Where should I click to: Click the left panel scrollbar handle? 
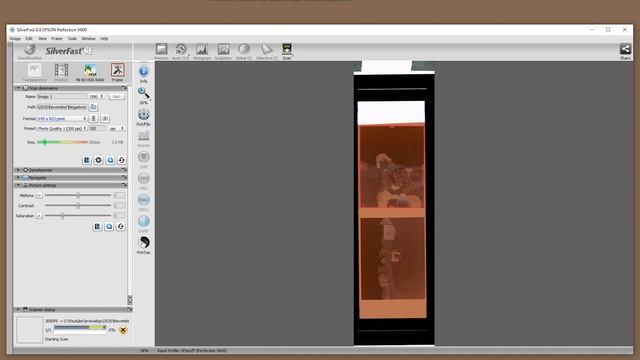pos(130,300)
